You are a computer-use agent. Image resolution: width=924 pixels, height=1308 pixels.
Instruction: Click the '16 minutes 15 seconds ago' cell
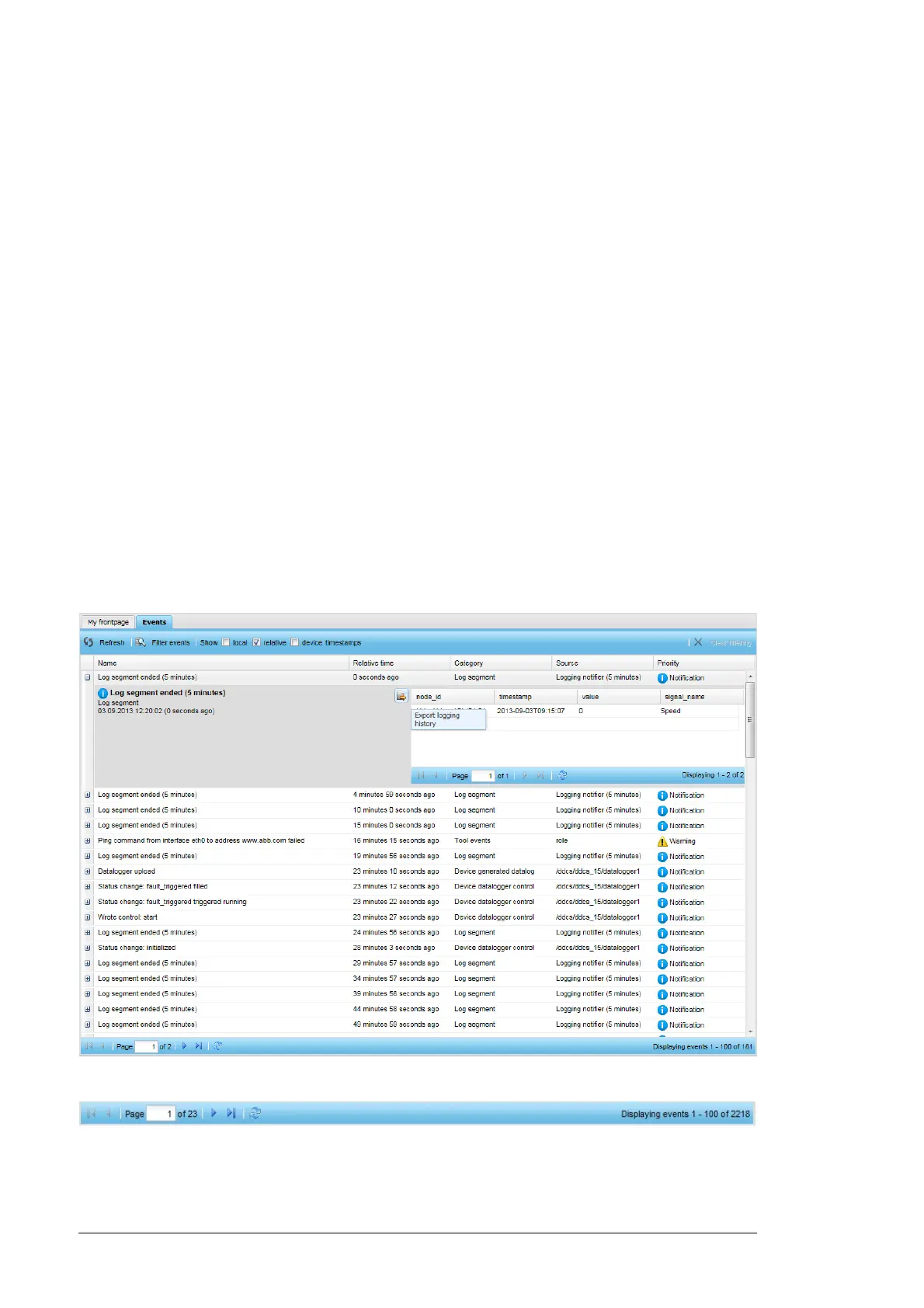click(x=396, y=840)
